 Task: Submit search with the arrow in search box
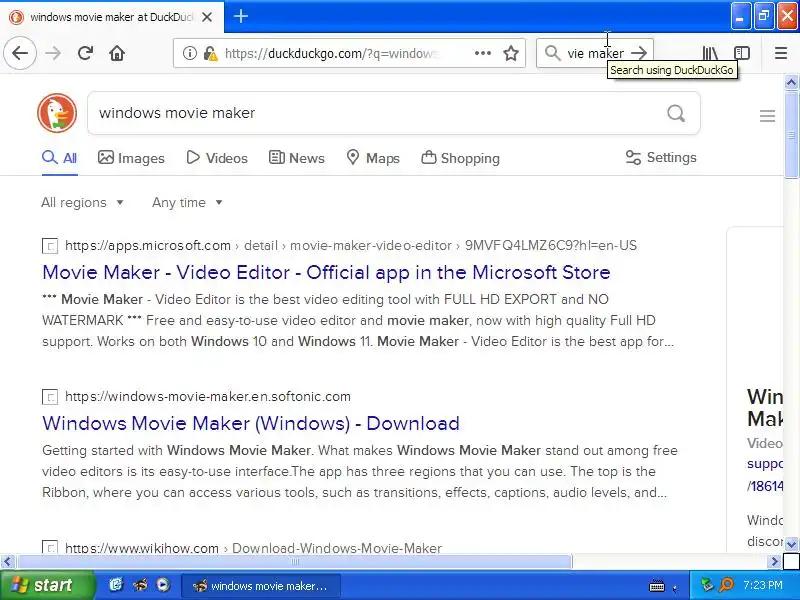pyautogui.click(x=639, y=53)
